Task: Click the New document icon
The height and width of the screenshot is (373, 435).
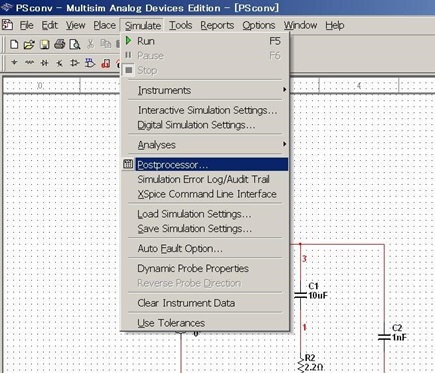Action: pos(14,44)
